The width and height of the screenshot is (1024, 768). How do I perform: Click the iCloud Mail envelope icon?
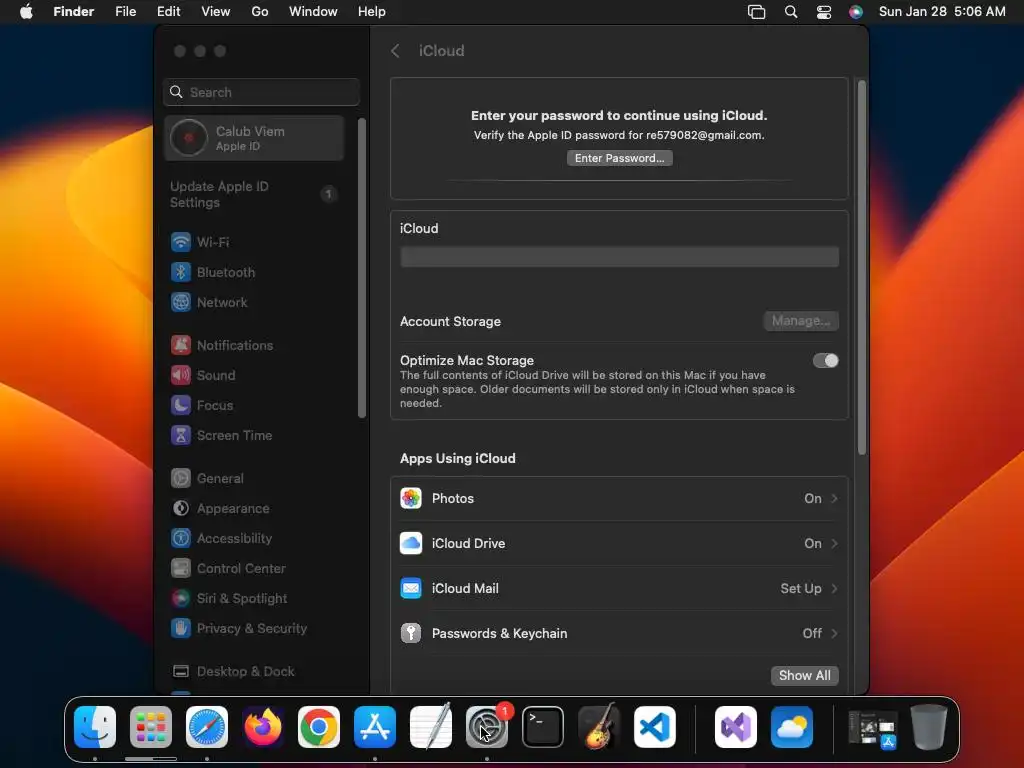coord(411,588)
